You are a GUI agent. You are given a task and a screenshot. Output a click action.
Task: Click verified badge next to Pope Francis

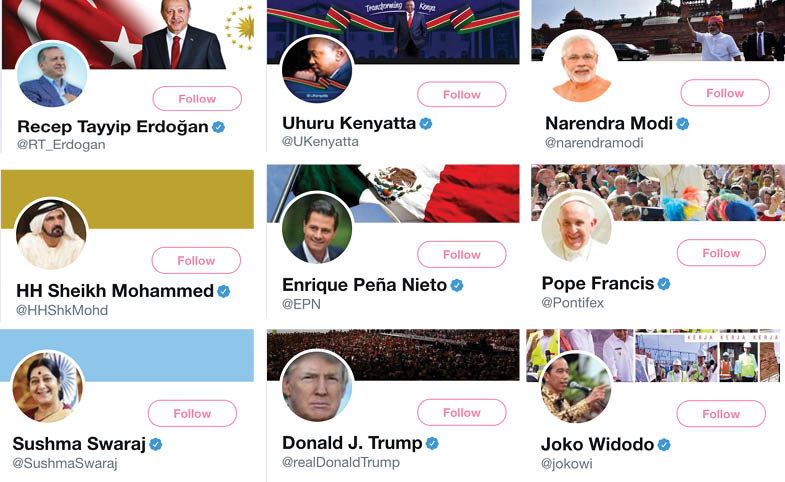664,284
